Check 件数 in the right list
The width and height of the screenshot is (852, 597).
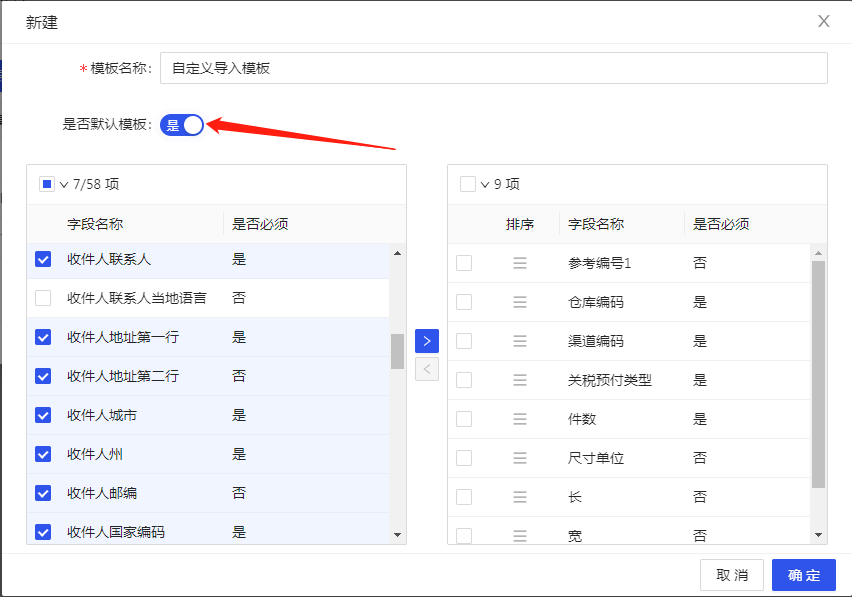click(x=464, y=419)
